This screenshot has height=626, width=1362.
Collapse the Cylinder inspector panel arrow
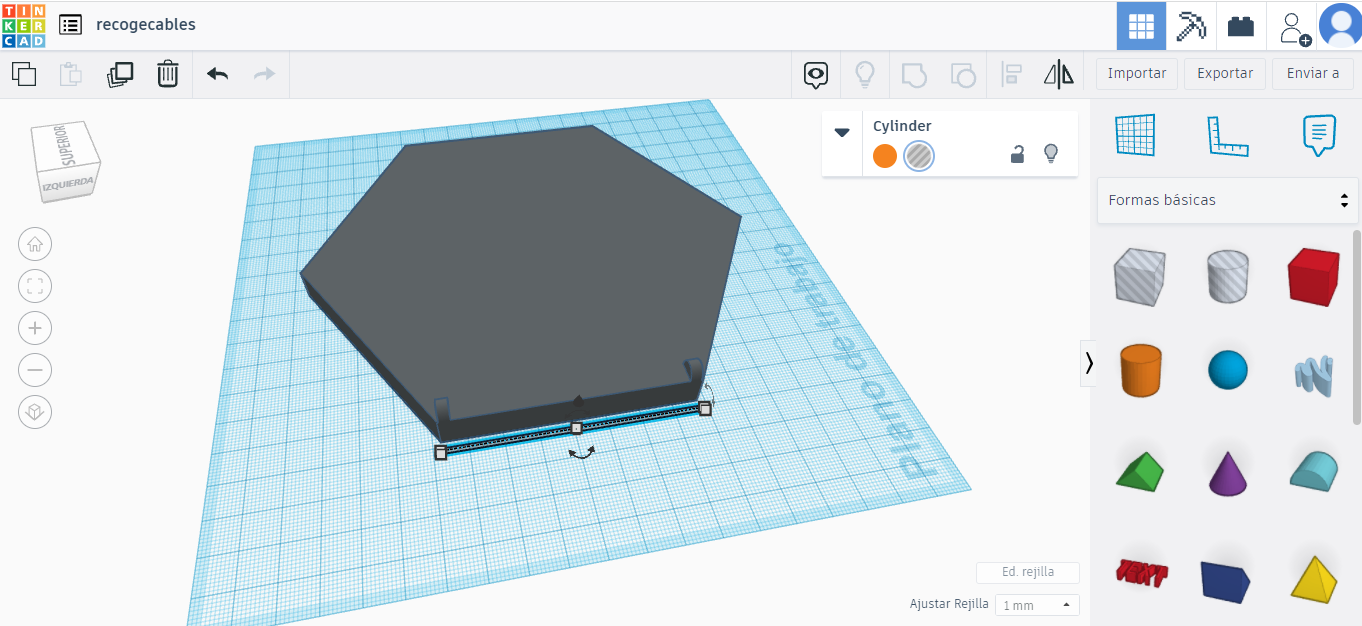(842, 132)
